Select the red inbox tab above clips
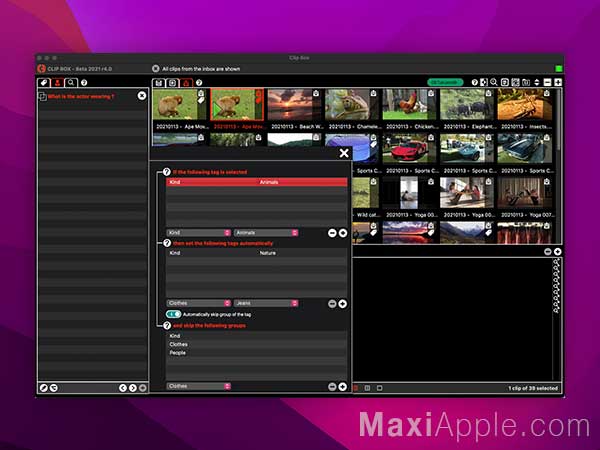The width and height of the screenshot is (600, 450). (x=186, y=83)
